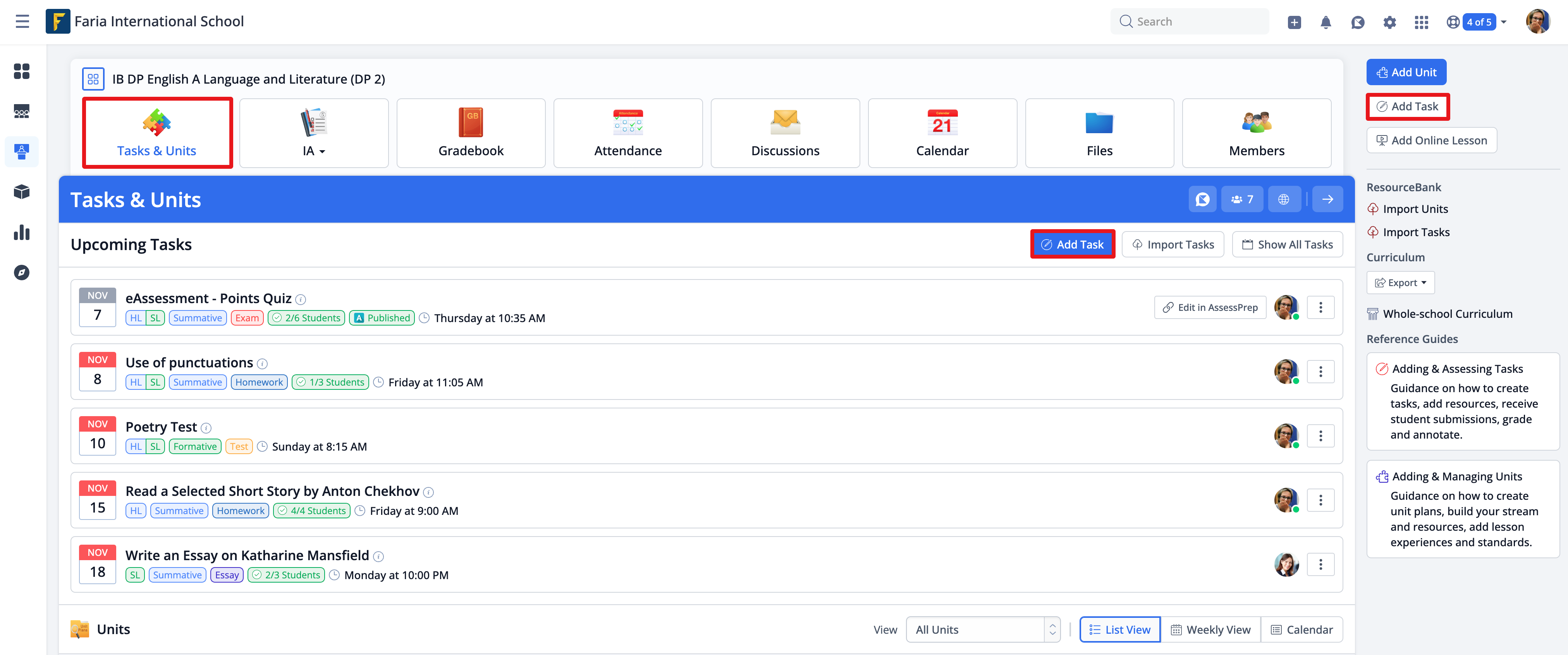
Task: Click the Edit in AssessPrep button
Action: (1209, 307)
